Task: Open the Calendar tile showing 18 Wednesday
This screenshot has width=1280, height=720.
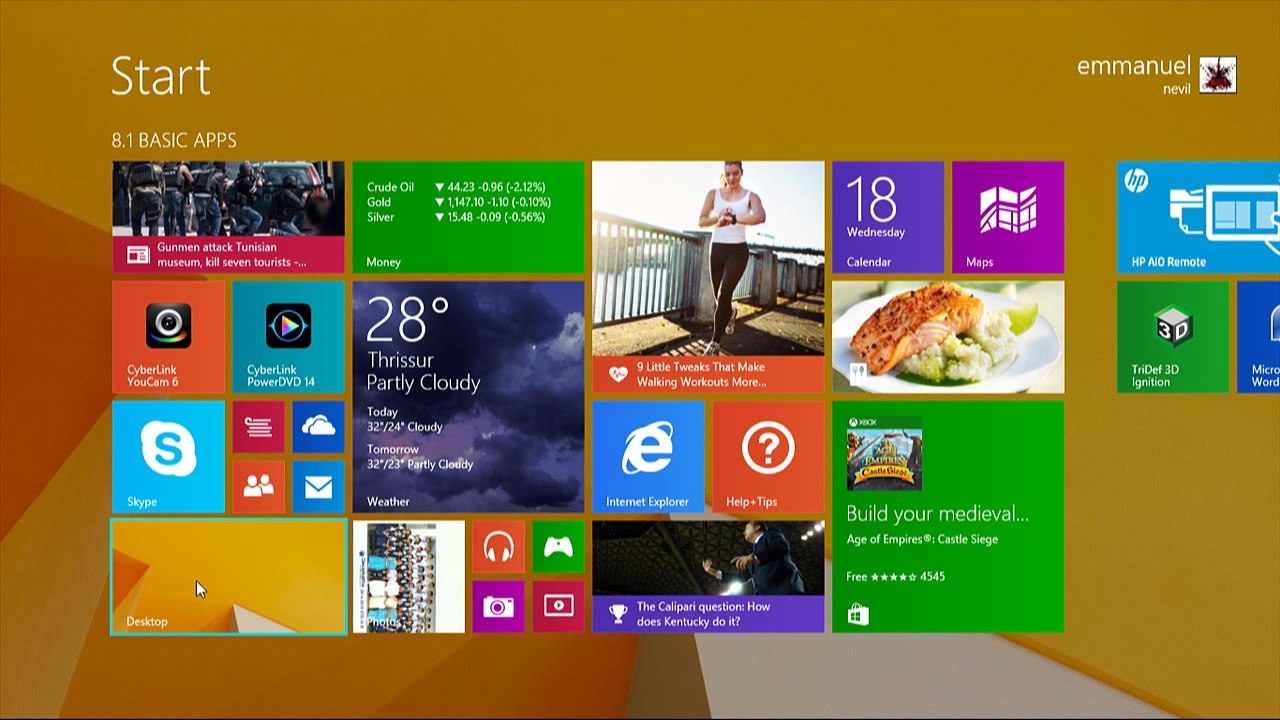Action: pyautogui.click(x=888, y=217)
